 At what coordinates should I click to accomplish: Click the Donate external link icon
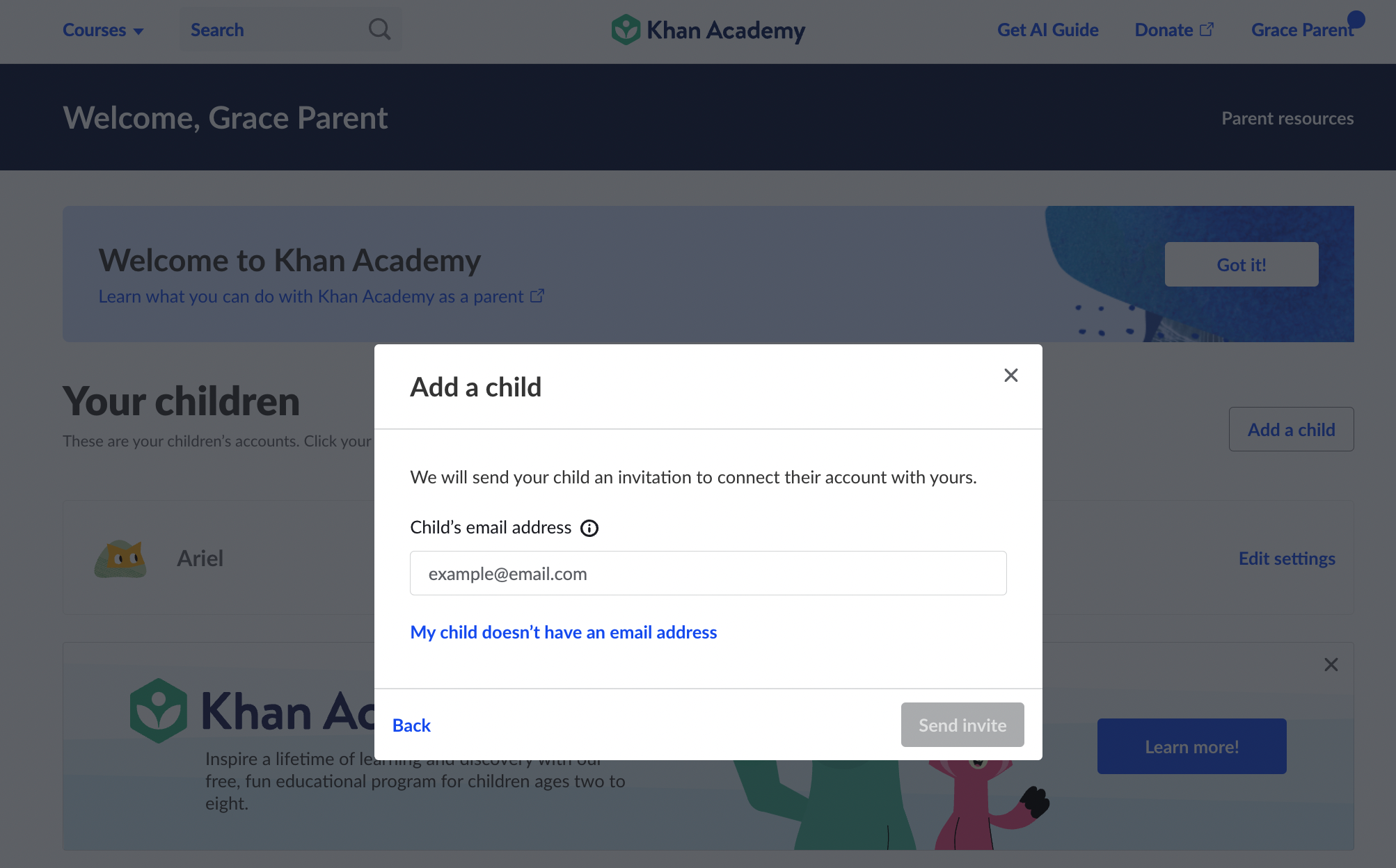pos(1207,30)
